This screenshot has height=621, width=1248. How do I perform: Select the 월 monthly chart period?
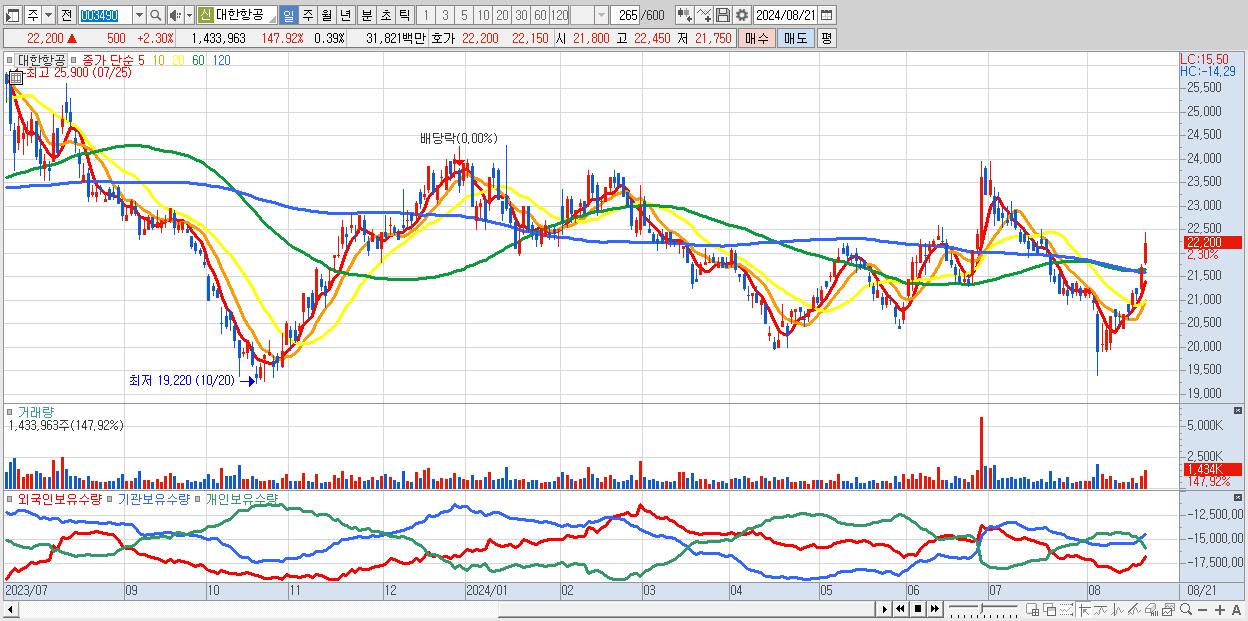click(x=326, y=15)
